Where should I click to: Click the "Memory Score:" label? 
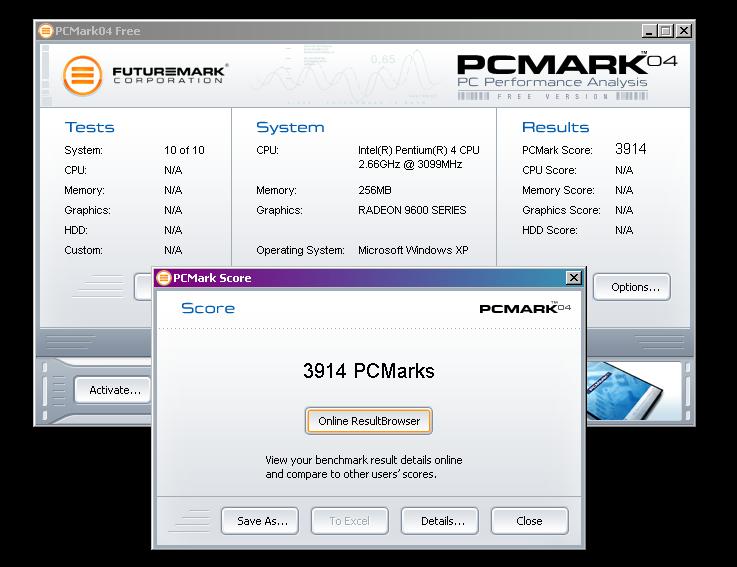(558, 190)
